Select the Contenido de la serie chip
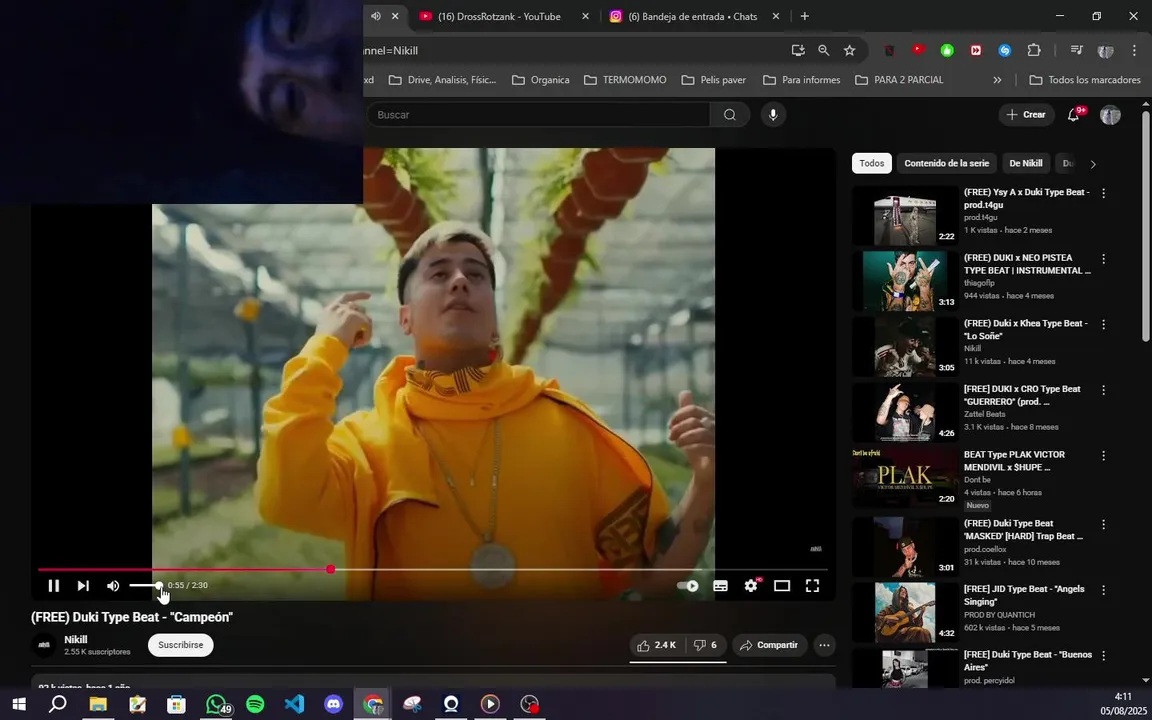 coord(946,163)
